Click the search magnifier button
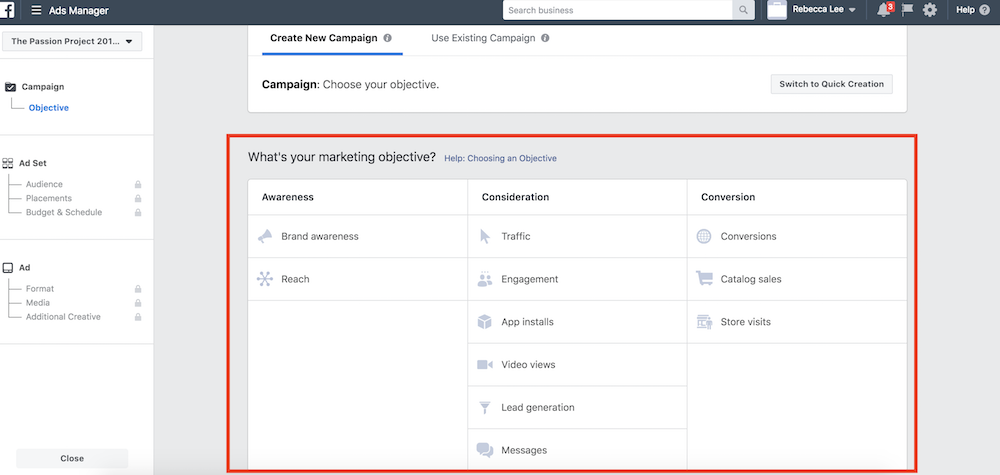The image size is (1000, 475). coord(743,10)
